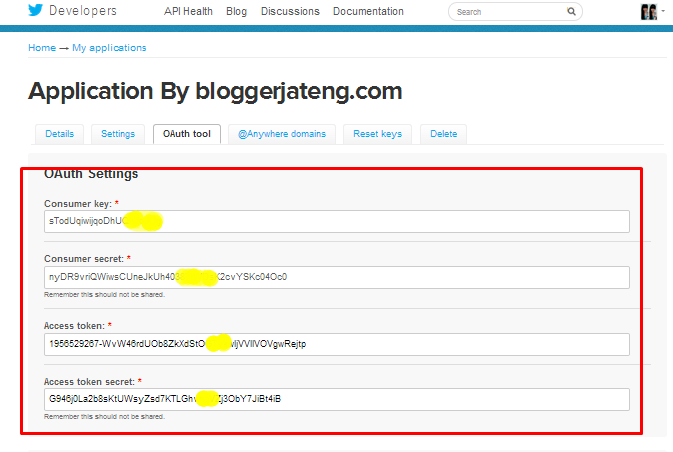Click the Developers header title
Image resolution: width=673 pixels, height=452 pixels.
[83, 11]
